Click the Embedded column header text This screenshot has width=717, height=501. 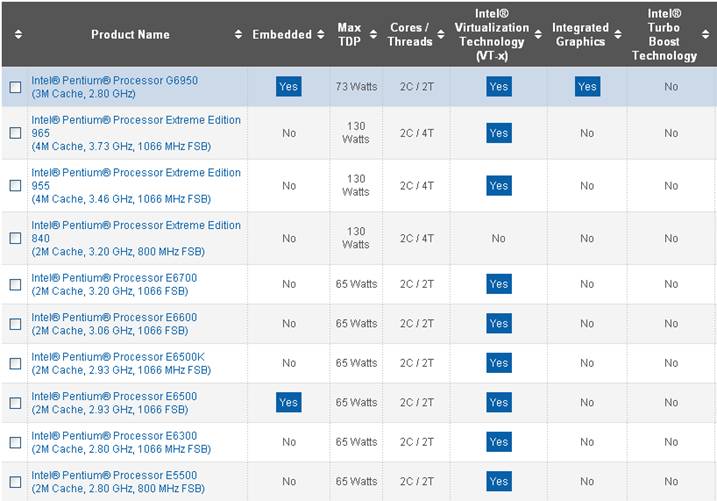point(282,35)
